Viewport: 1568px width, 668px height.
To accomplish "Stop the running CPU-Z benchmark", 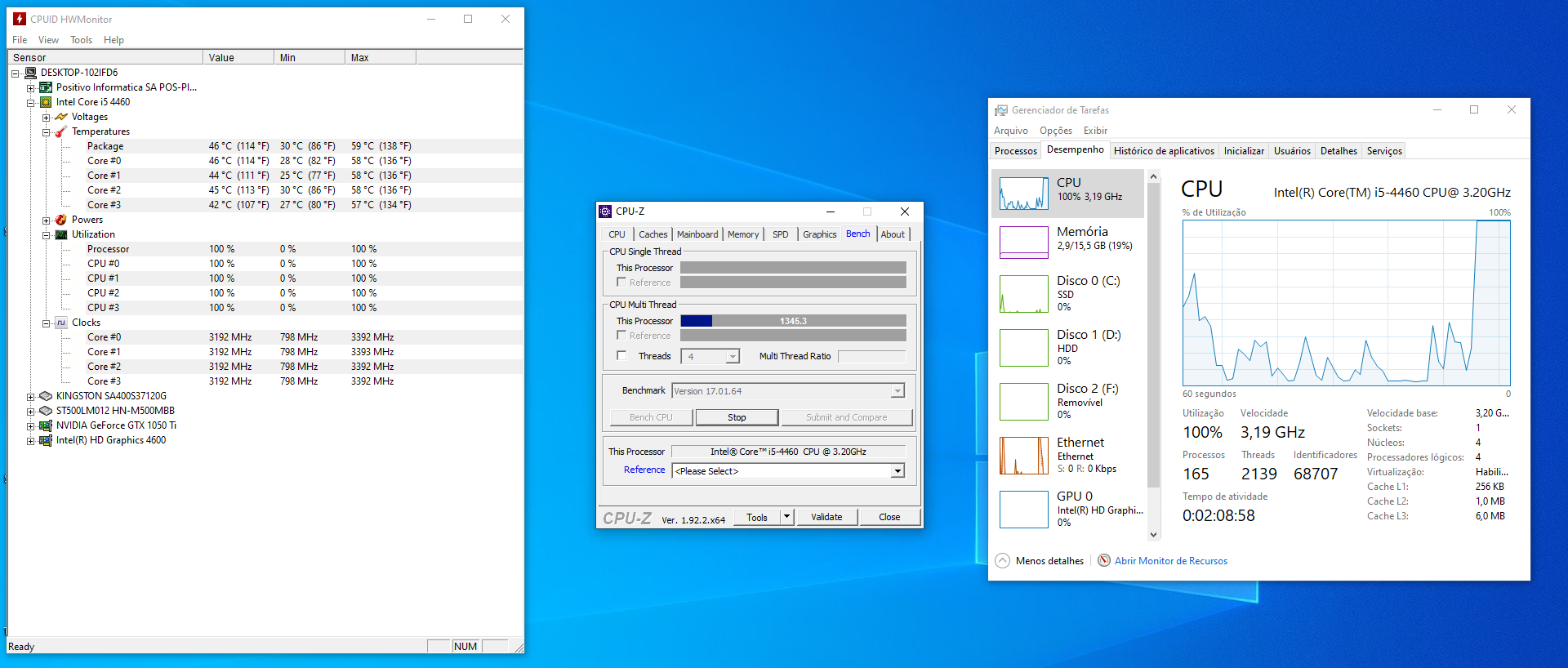I will pyautogui.click(x=737, y=417).
